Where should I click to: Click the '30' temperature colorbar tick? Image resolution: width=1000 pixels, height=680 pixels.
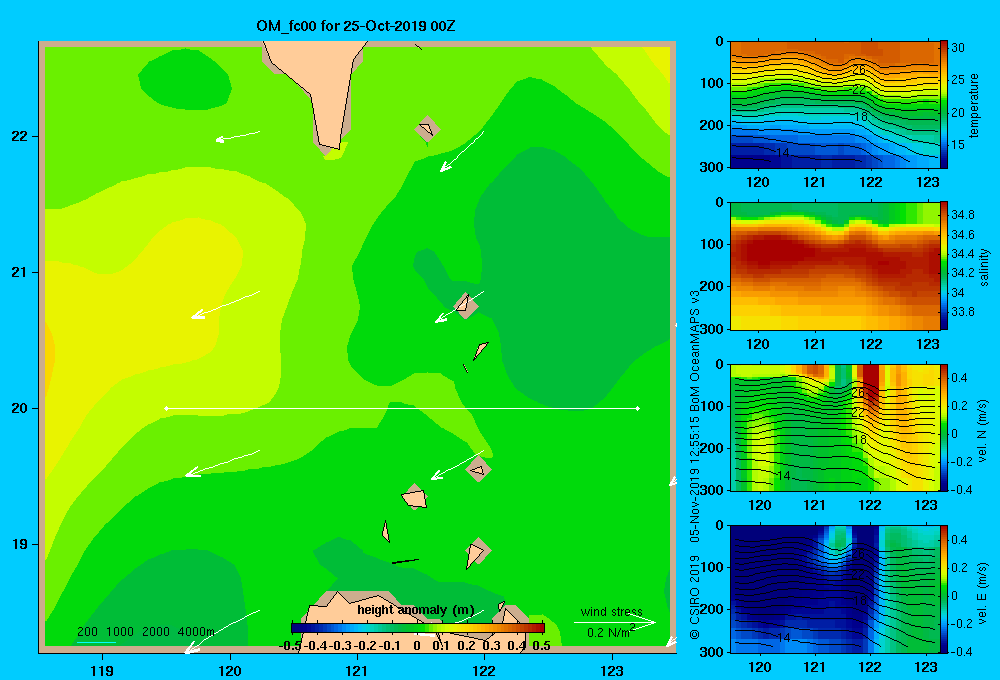[958, 48]
